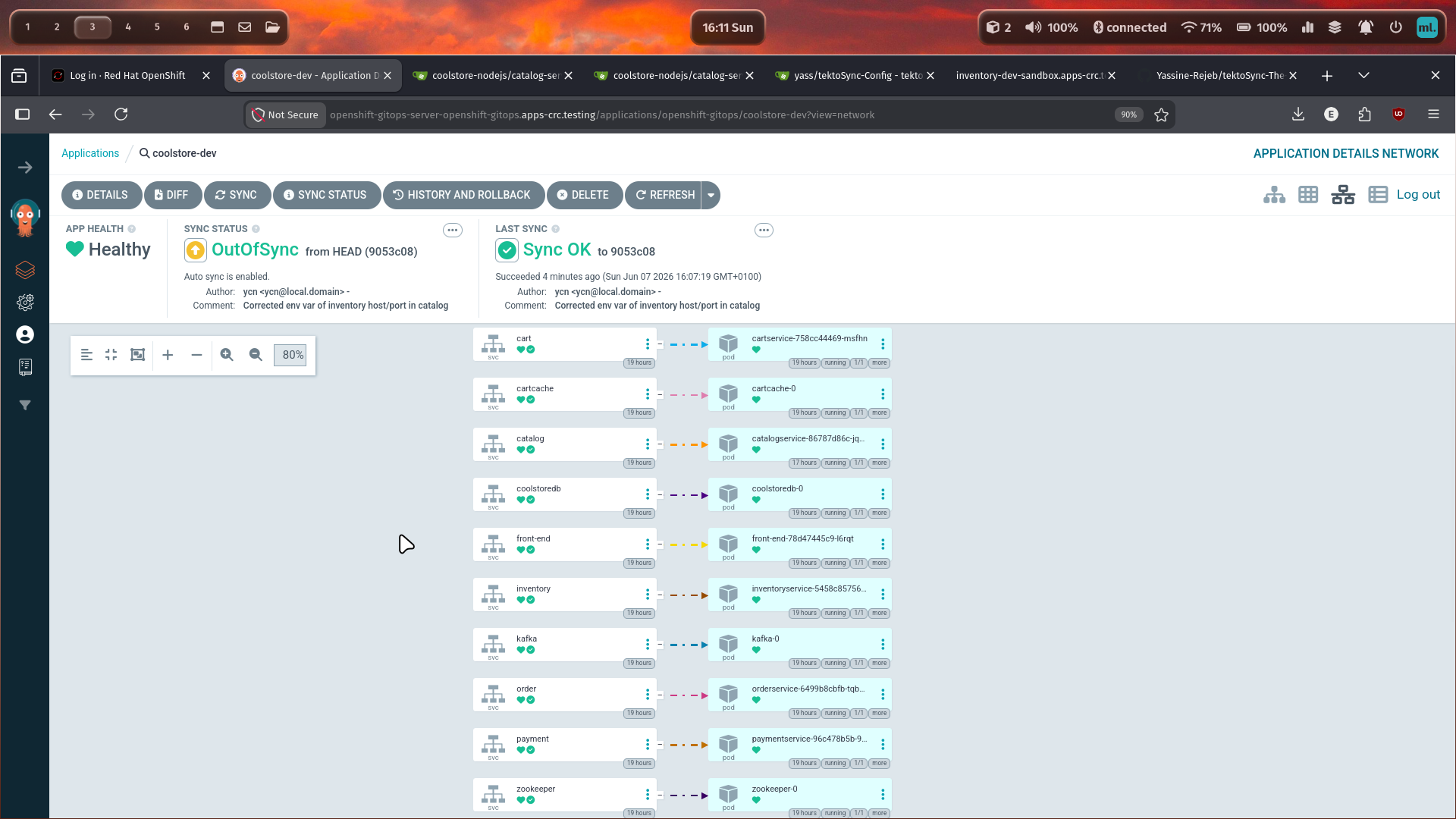Toggle the browser sidebar panel button
Image resolution: width=1456 pixels, height=819 pixels.
[22, 115]
